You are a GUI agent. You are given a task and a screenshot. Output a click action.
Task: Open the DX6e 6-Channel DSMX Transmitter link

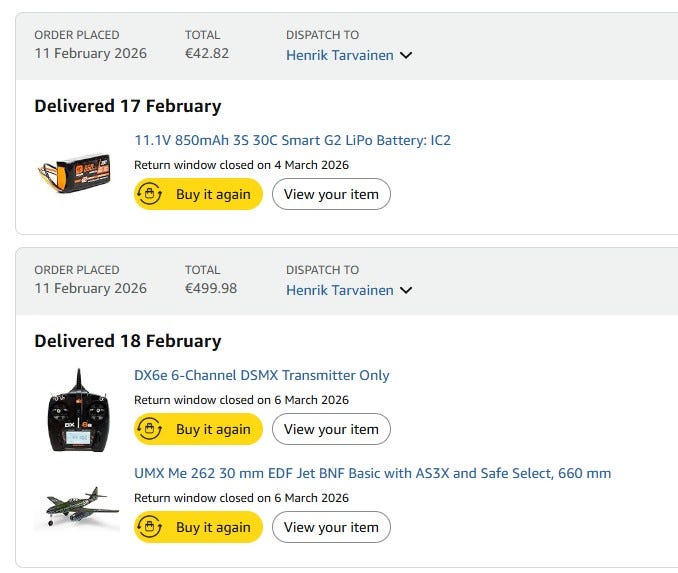click(261, 375)
